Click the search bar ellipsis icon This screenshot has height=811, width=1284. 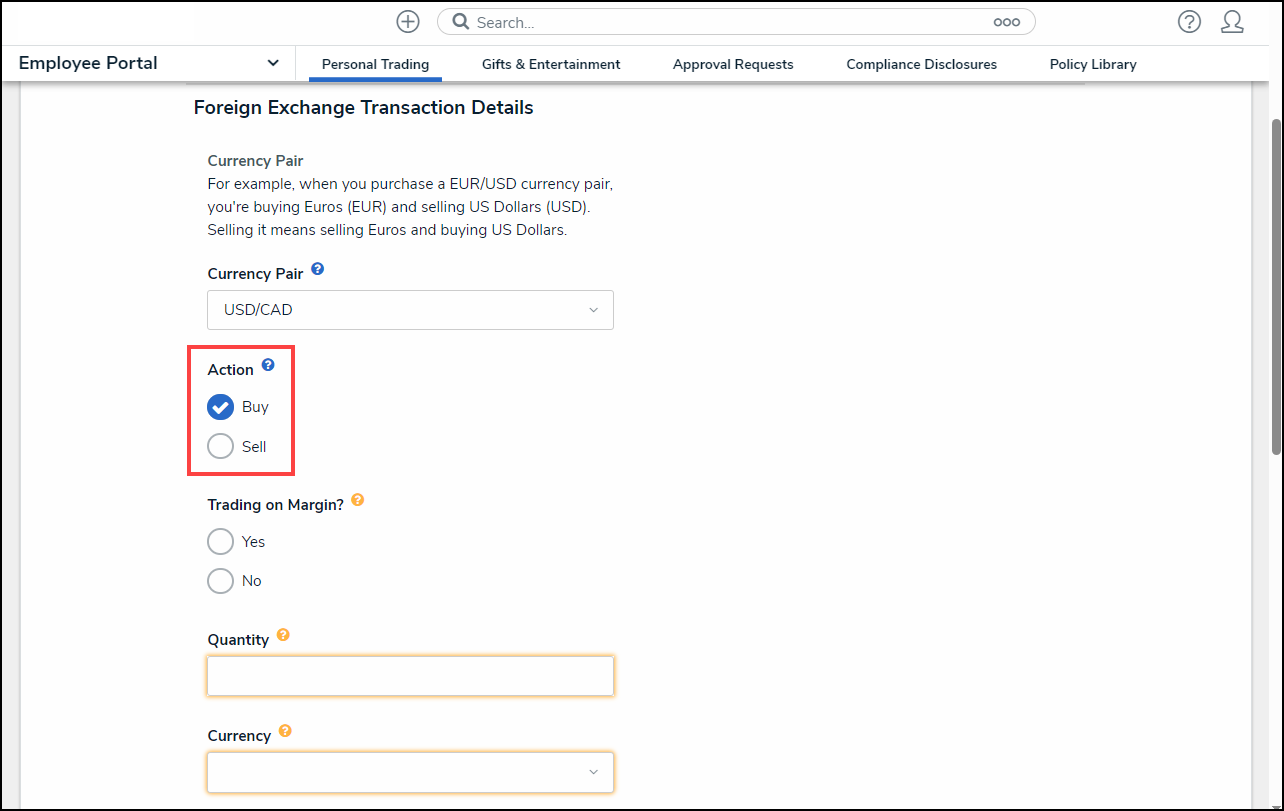(1006, 22)
